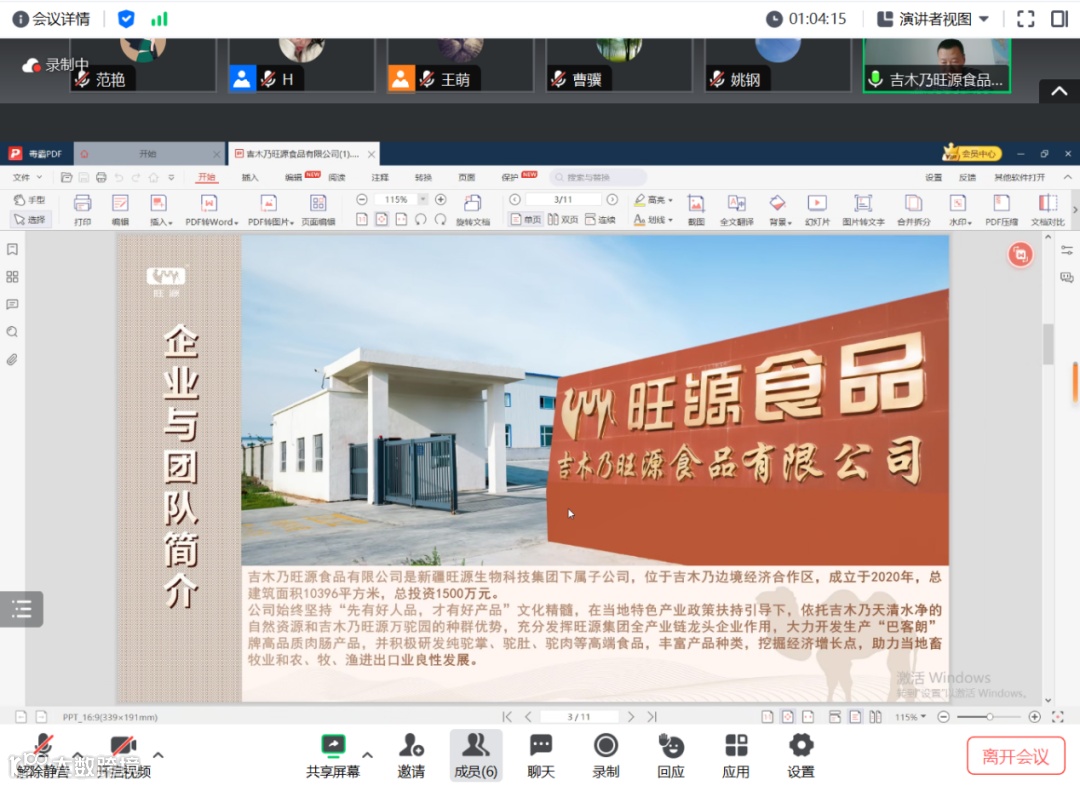
Task: Turn on the camera (开启视频)
Action: click(123, 756)
